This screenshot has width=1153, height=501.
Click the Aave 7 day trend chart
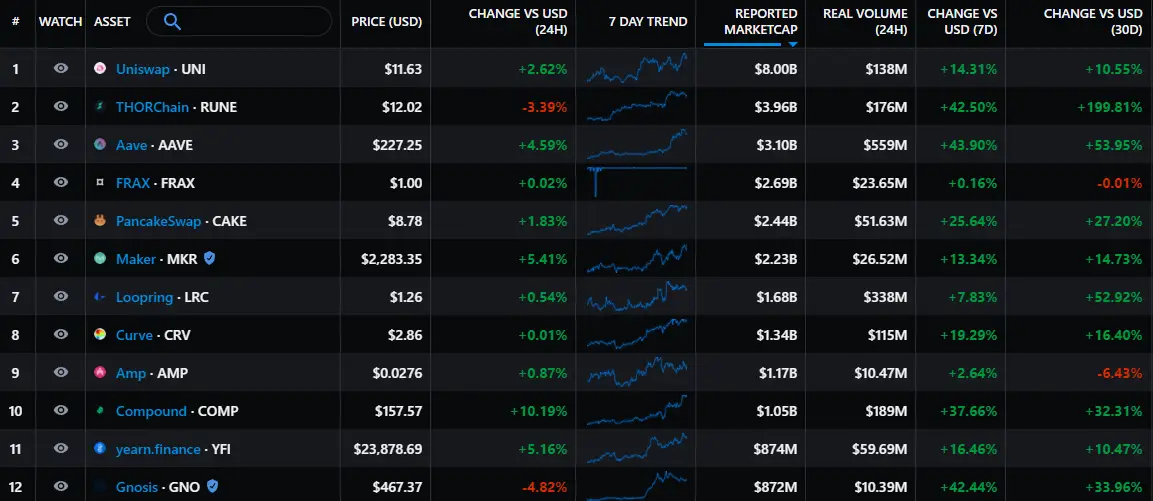[637, 145]
